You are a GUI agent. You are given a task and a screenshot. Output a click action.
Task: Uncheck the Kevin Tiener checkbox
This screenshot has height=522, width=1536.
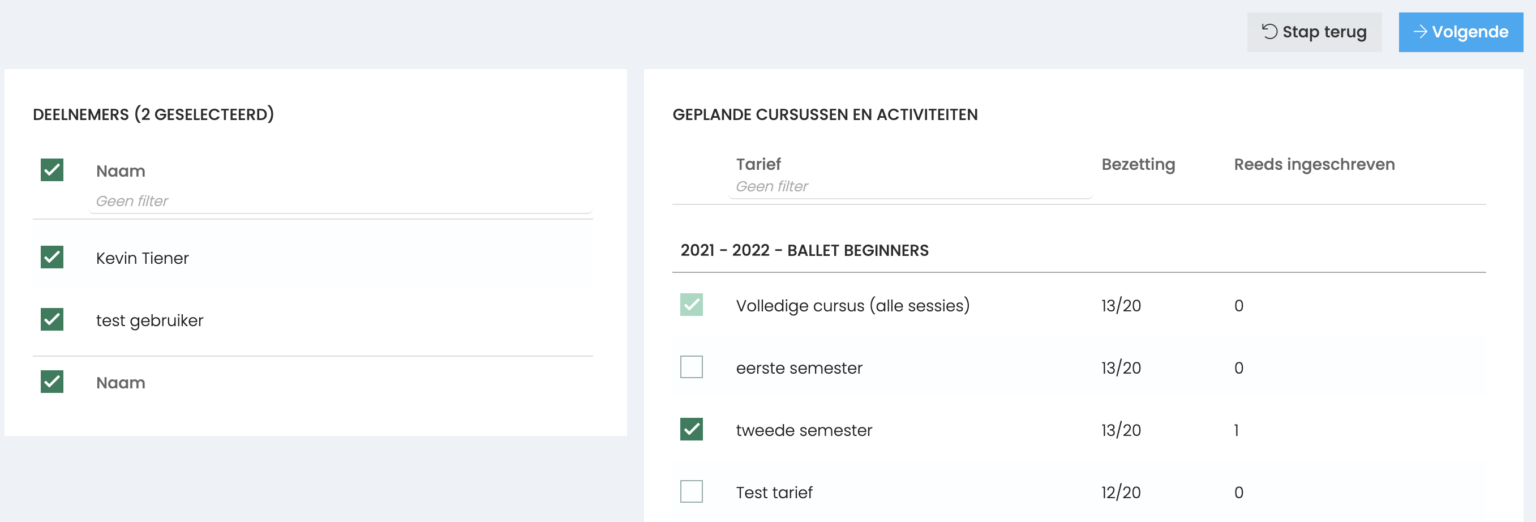52,257
